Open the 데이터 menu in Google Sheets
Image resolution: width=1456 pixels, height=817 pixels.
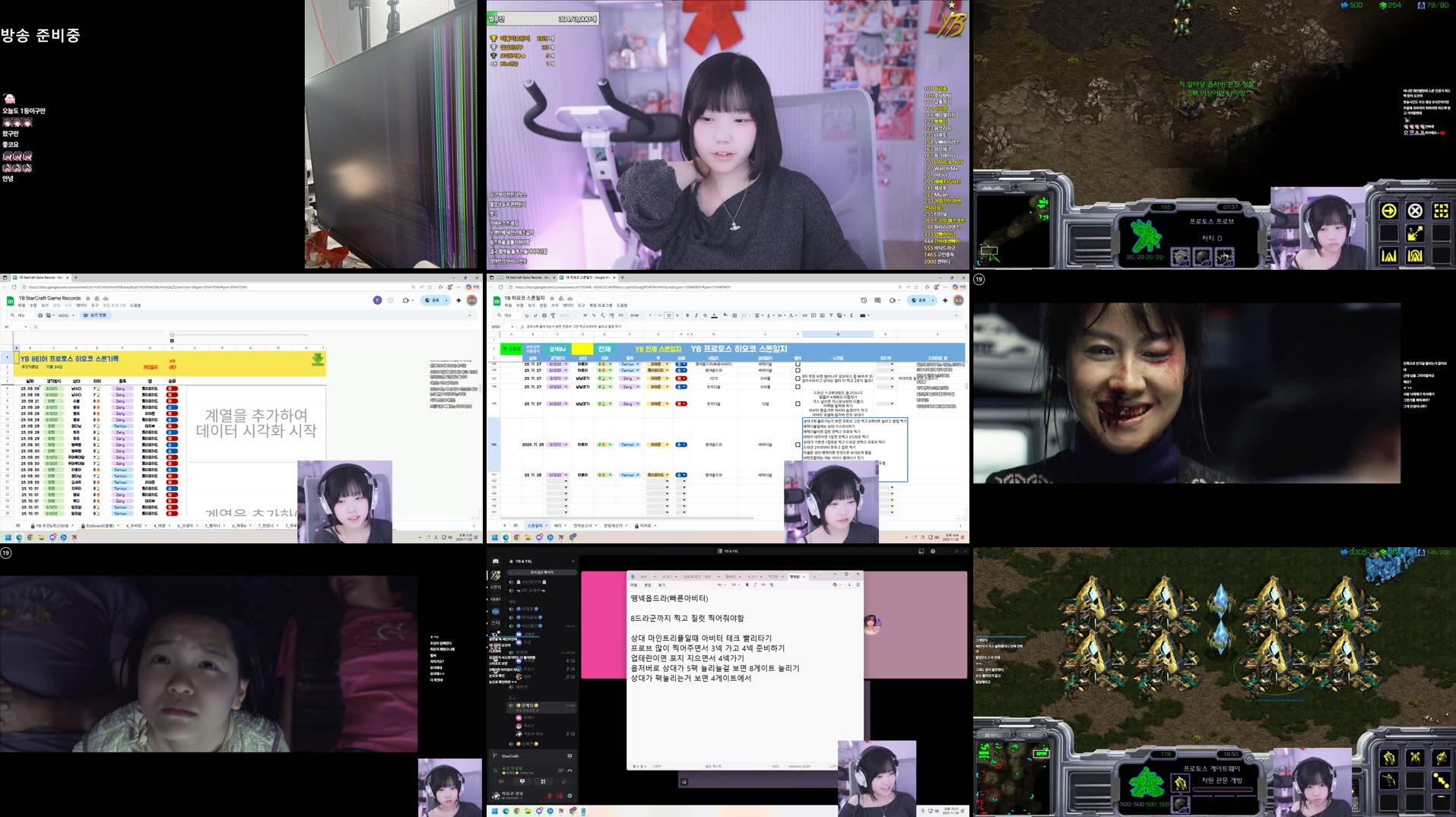click(569, 304)
